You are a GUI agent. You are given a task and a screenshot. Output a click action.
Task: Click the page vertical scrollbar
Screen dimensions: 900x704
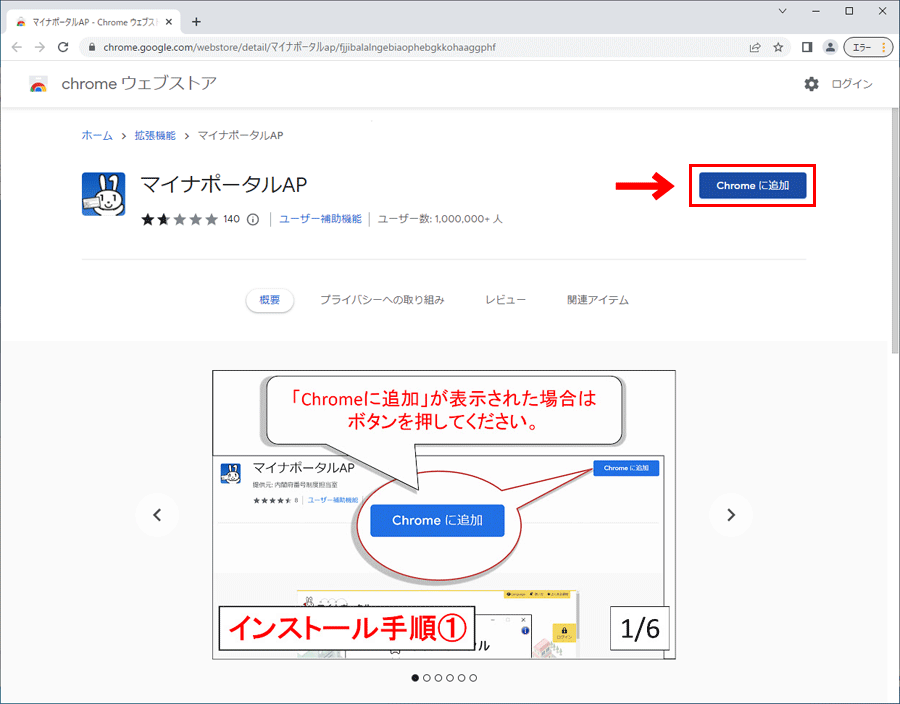[895, 230]
